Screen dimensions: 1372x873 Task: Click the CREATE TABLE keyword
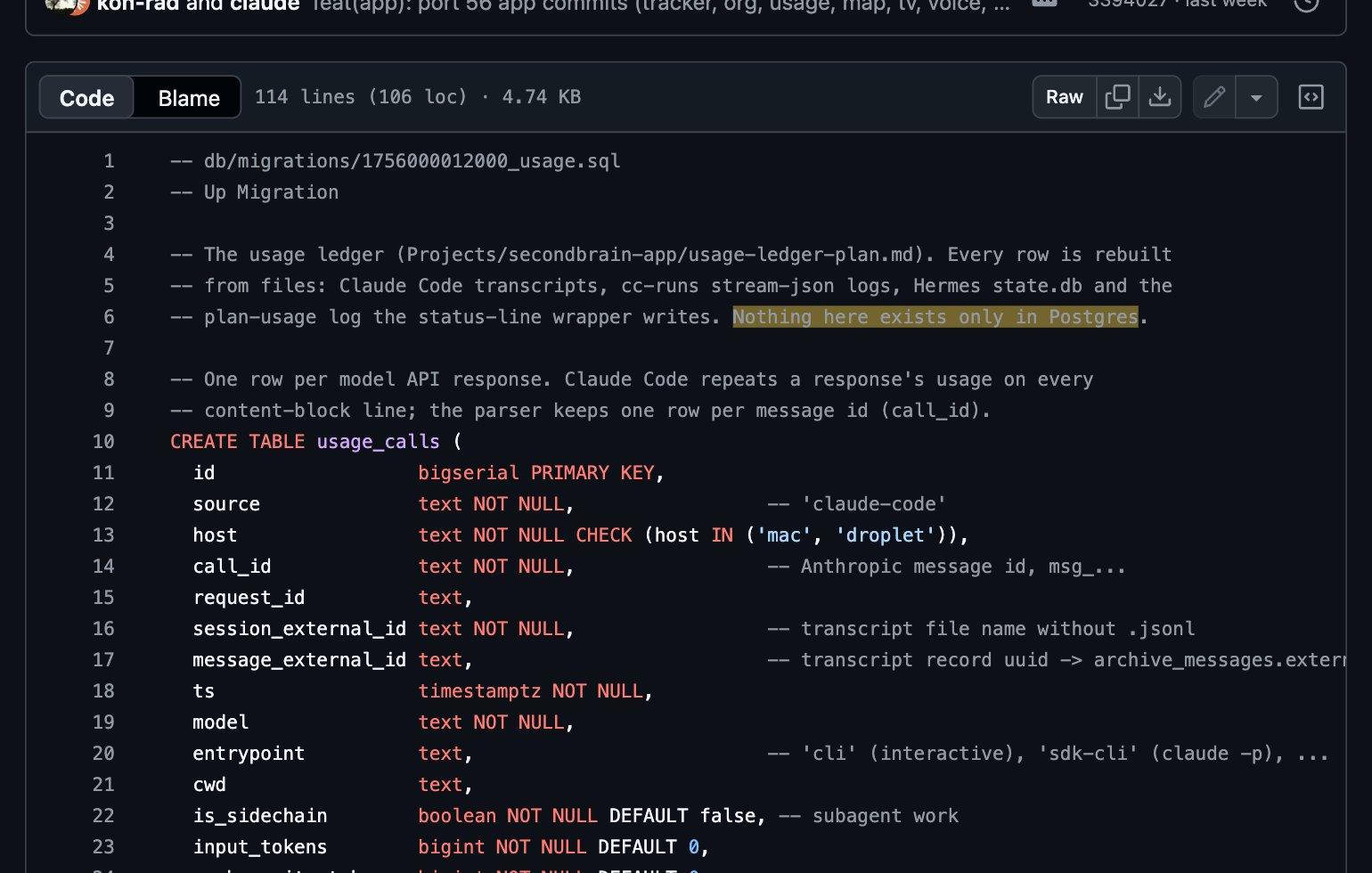237,442
